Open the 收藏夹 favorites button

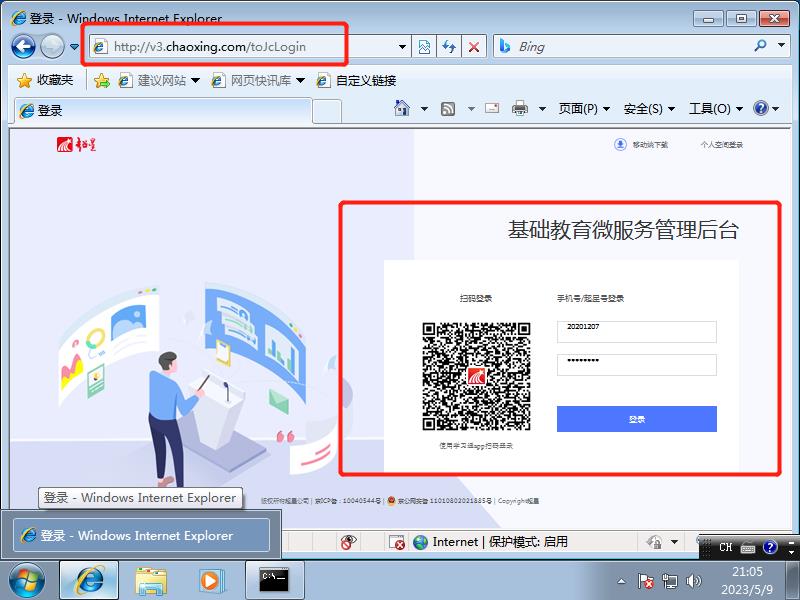pyautogui.click(x=45, y=80)
